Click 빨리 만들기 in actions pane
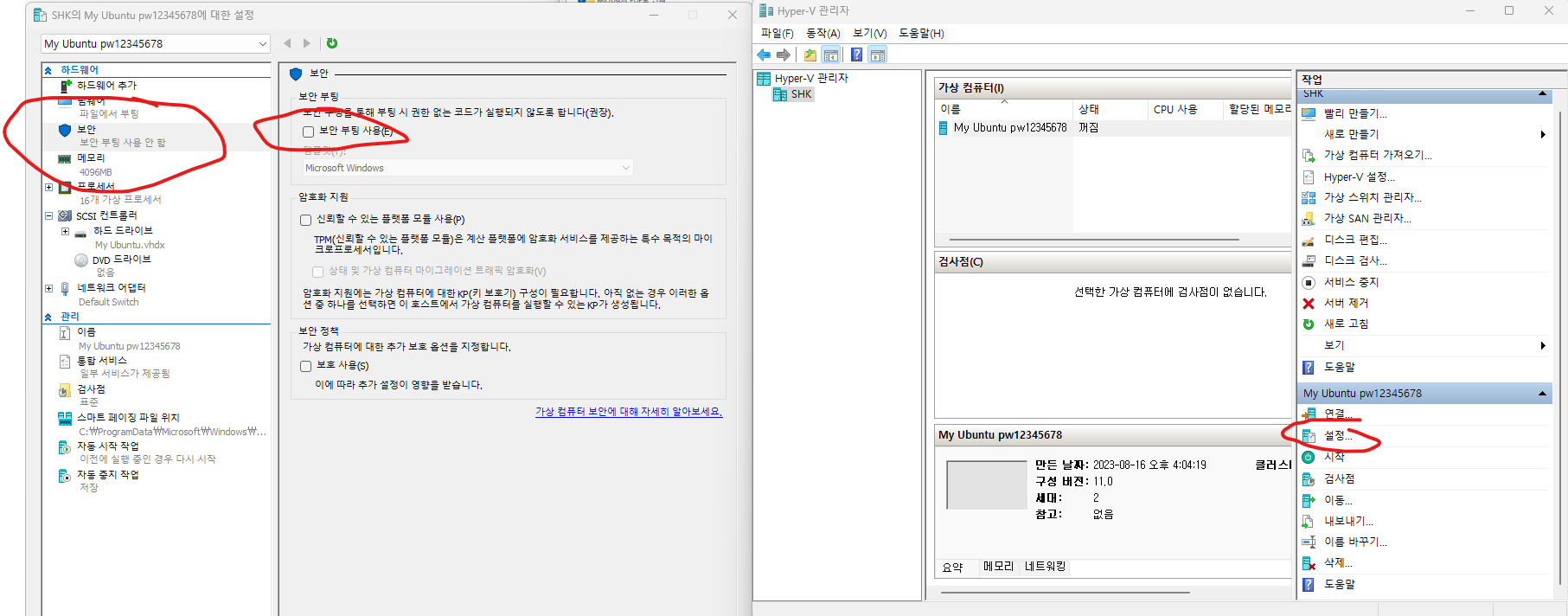The width and height of the screenshot is (1568, 616). click(x=1355, y=113)
